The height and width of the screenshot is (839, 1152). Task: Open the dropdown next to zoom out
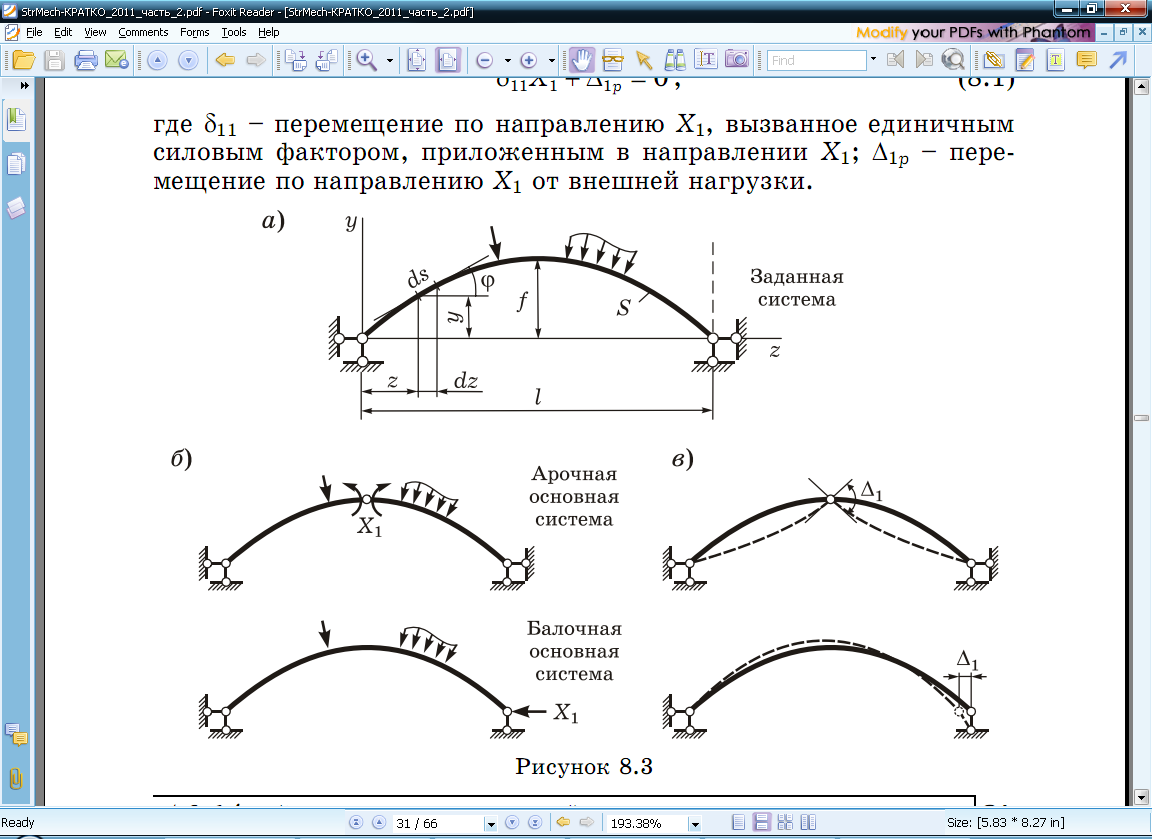[x=507, y=60]
